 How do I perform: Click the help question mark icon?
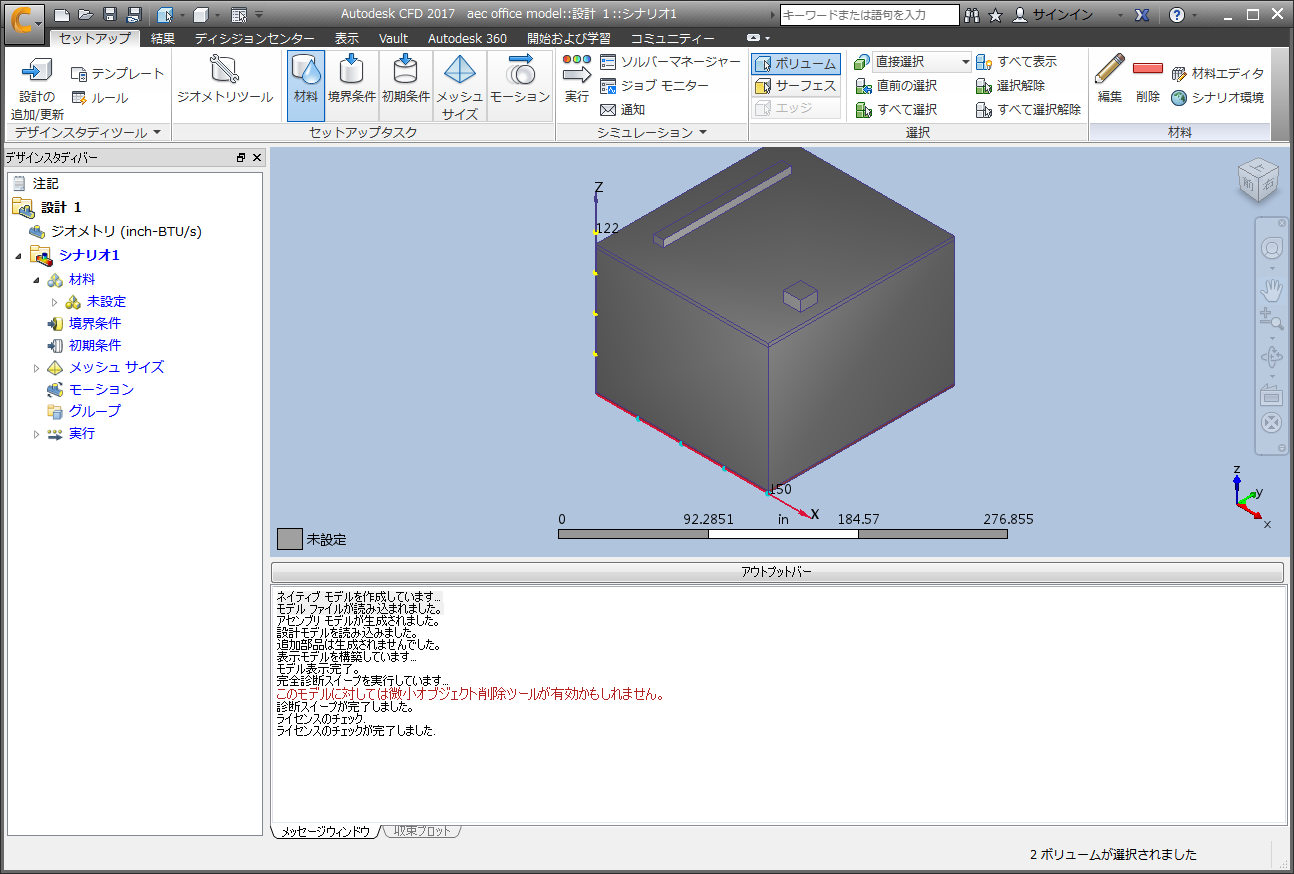1177,15
